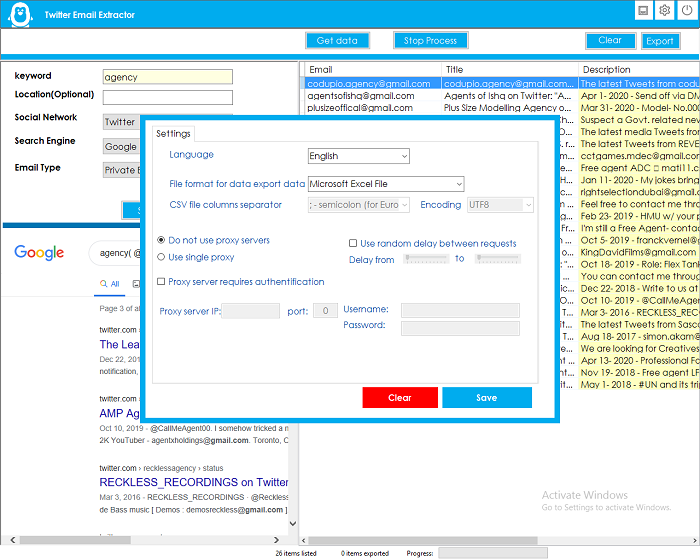Viewport: 700px width, 560px height.
Task: Click the Progress bar in status bar
Action: (492, 553)
